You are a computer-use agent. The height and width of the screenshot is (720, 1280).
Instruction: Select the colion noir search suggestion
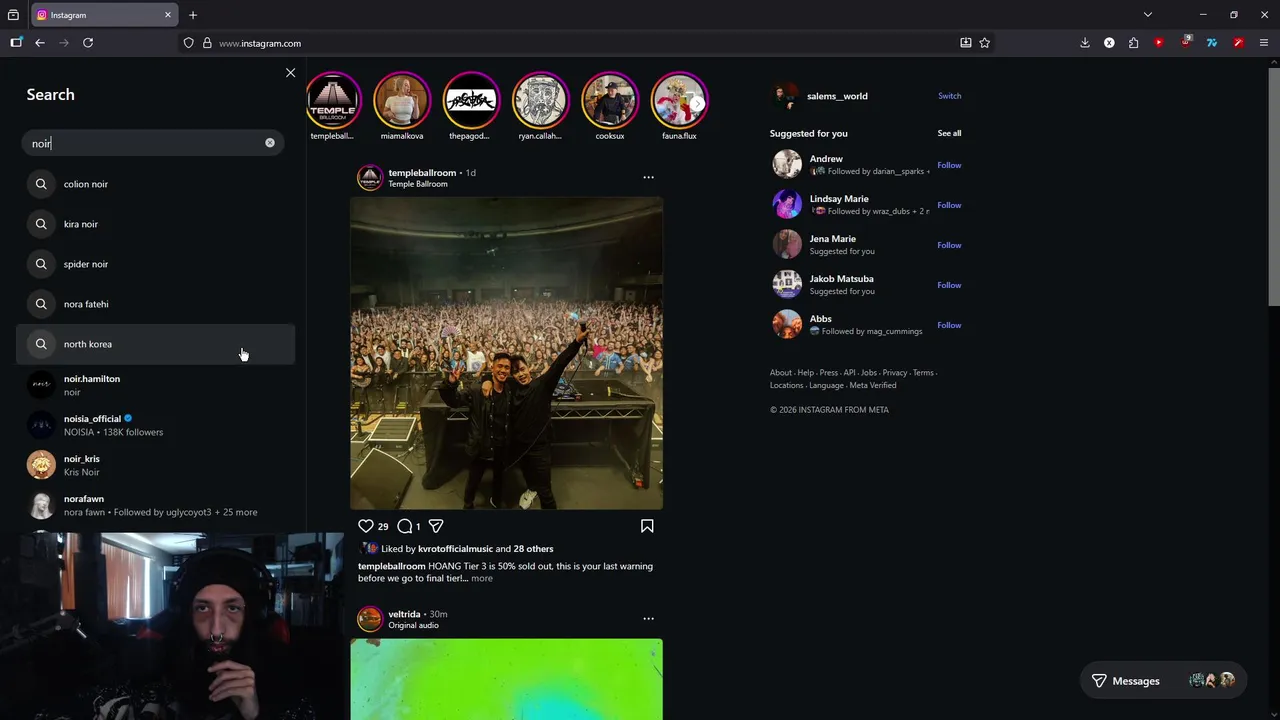tap(155, 184)
